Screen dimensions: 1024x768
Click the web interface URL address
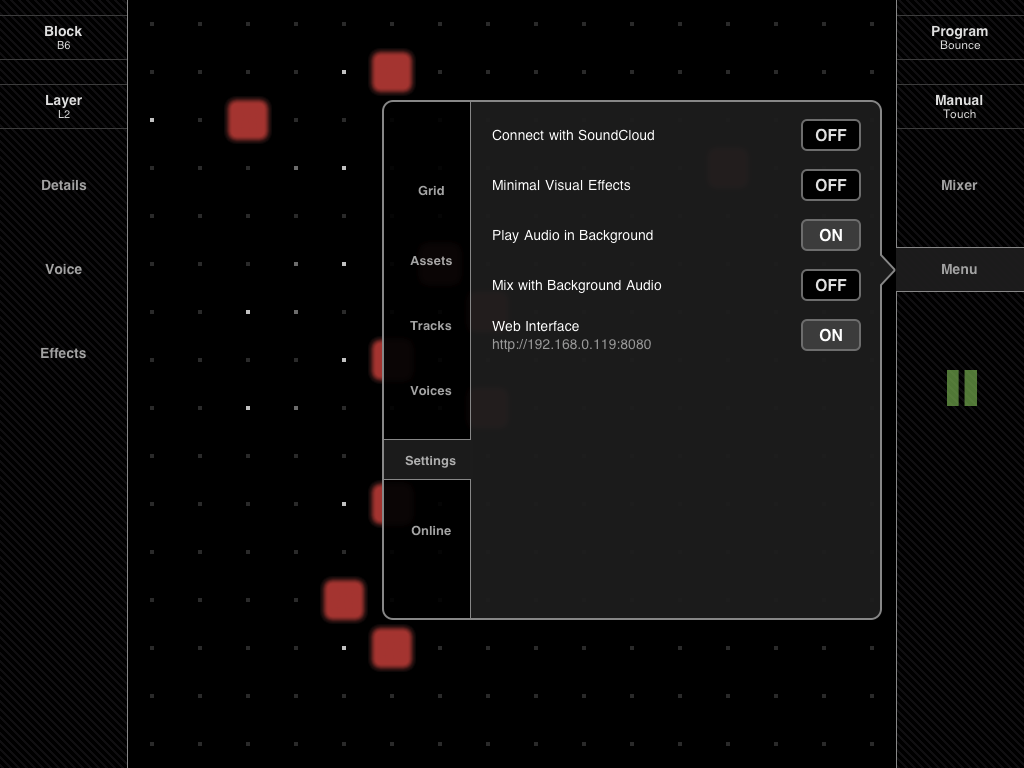point(571,345)
